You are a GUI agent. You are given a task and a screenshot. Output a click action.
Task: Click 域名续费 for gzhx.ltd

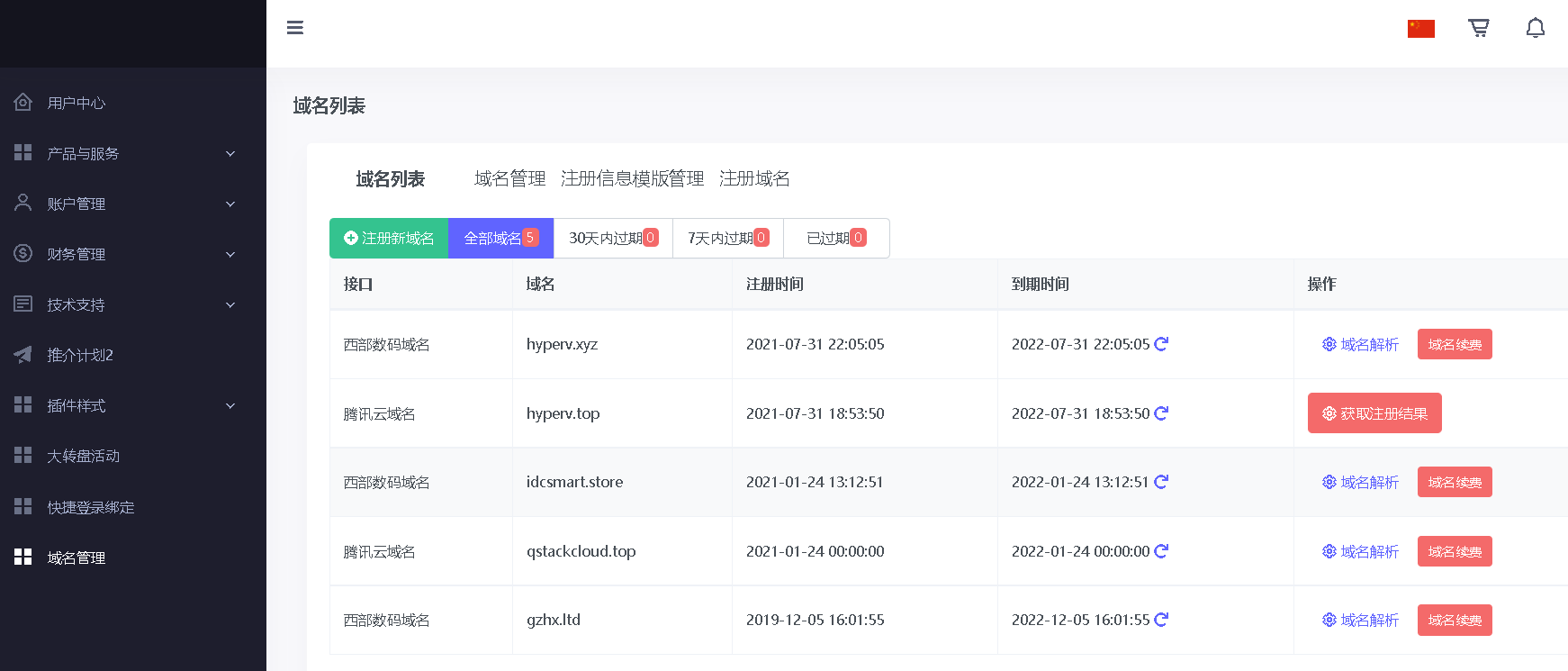[1455, 620]
